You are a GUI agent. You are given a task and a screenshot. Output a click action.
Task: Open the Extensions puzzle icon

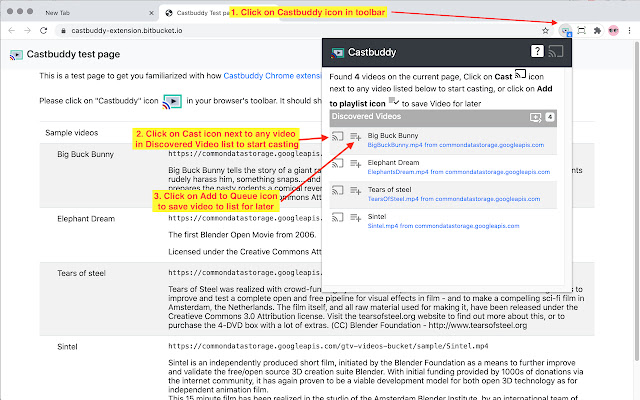point(597,31)
